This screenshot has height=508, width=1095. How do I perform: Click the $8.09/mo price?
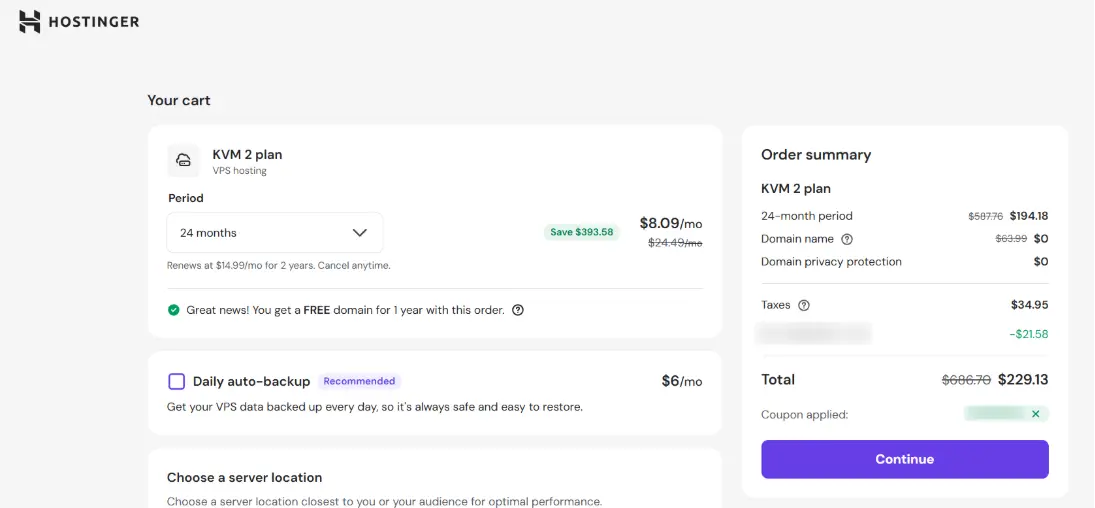point(670,224)
